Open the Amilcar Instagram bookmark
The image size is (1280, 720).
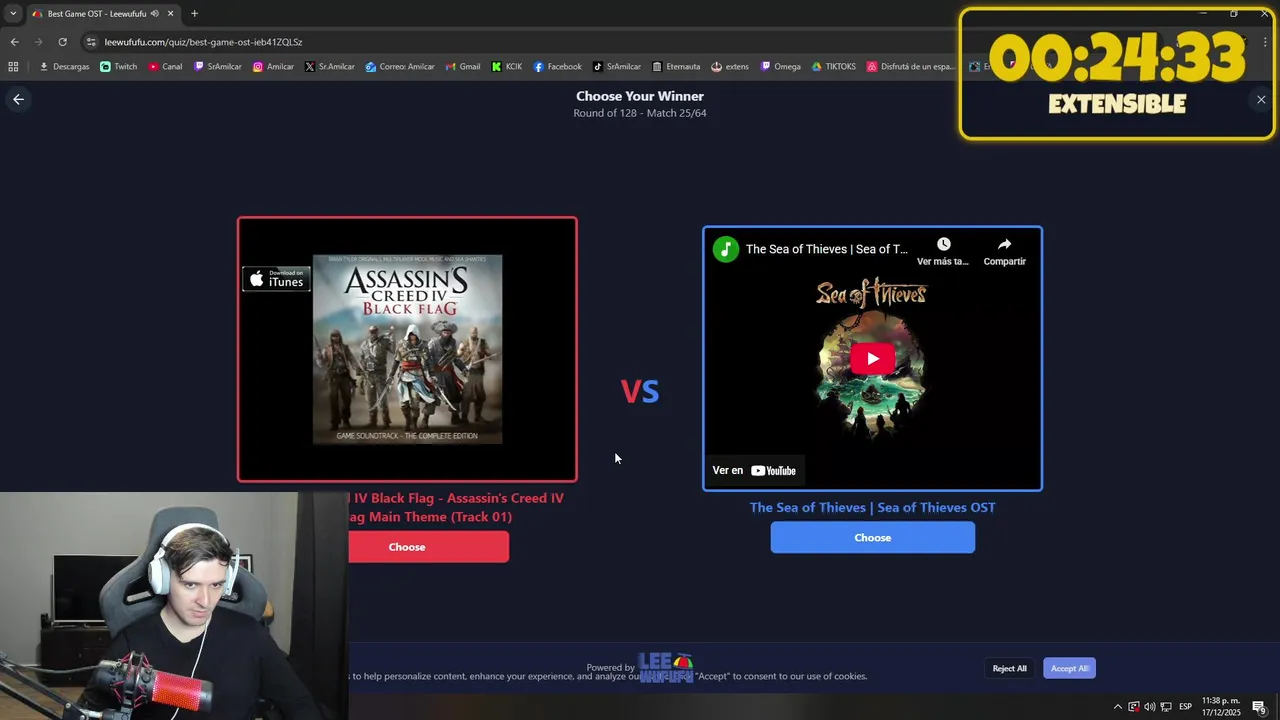coord(273,67)
